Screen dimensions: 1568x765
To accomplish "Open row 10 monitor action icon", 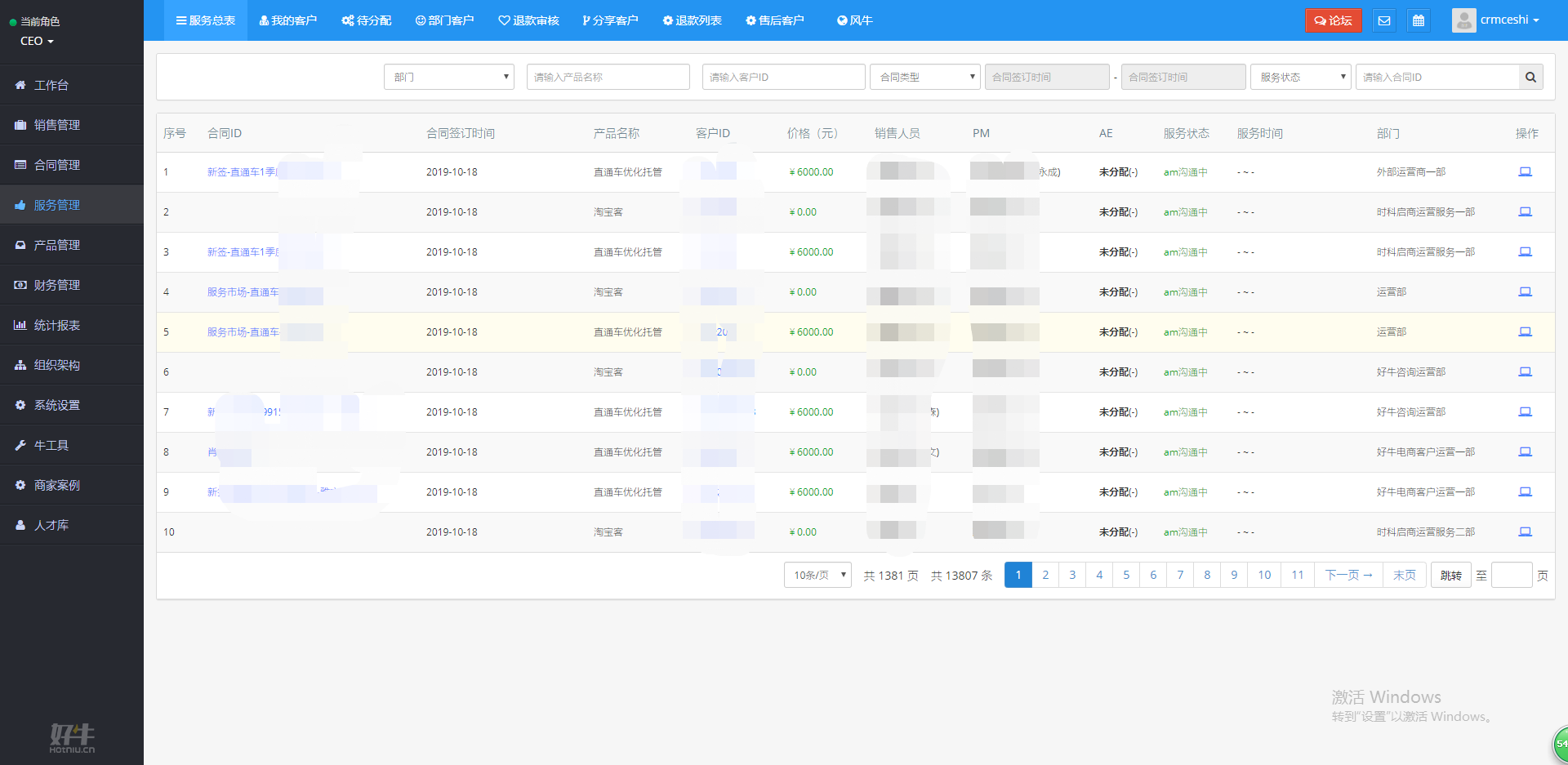I will 1525,531.
